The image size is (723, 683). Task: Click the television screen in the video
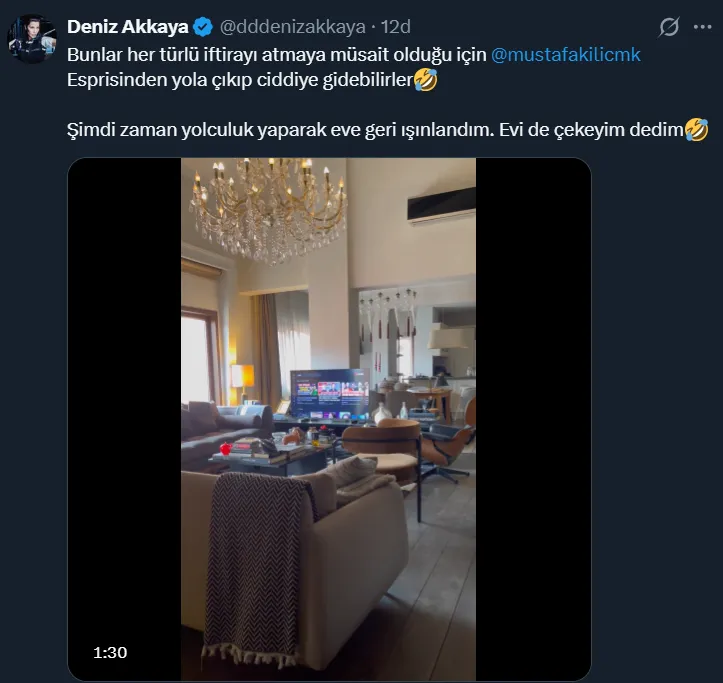329,395
